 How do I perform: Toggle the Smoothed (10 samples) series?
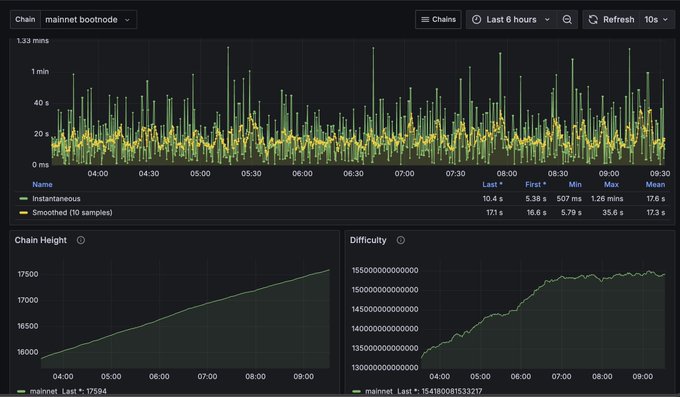tap(72, 213)
